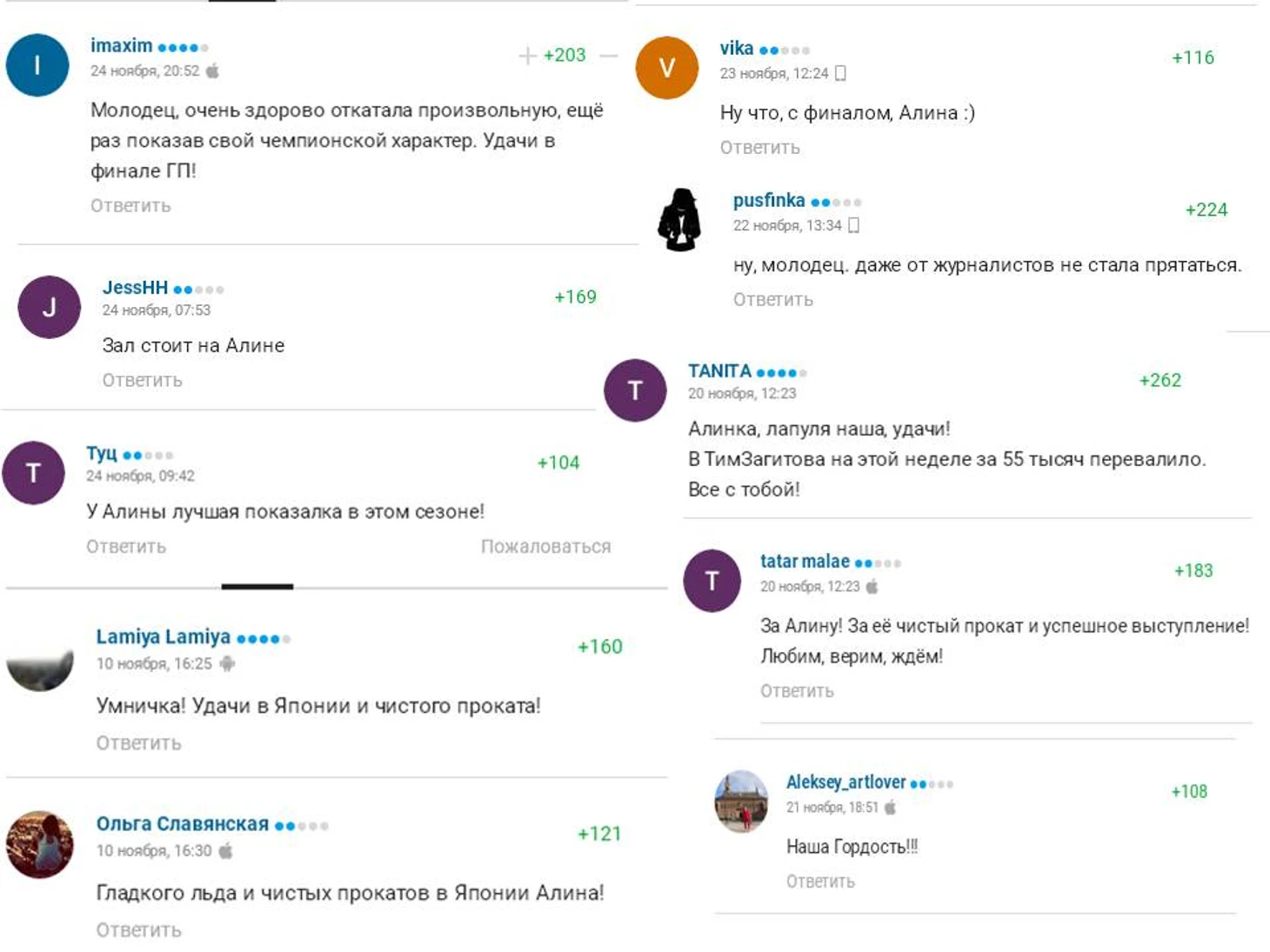Click vika's orange avatar icon
Screen dimensions: 1270x952
point(667,68)
